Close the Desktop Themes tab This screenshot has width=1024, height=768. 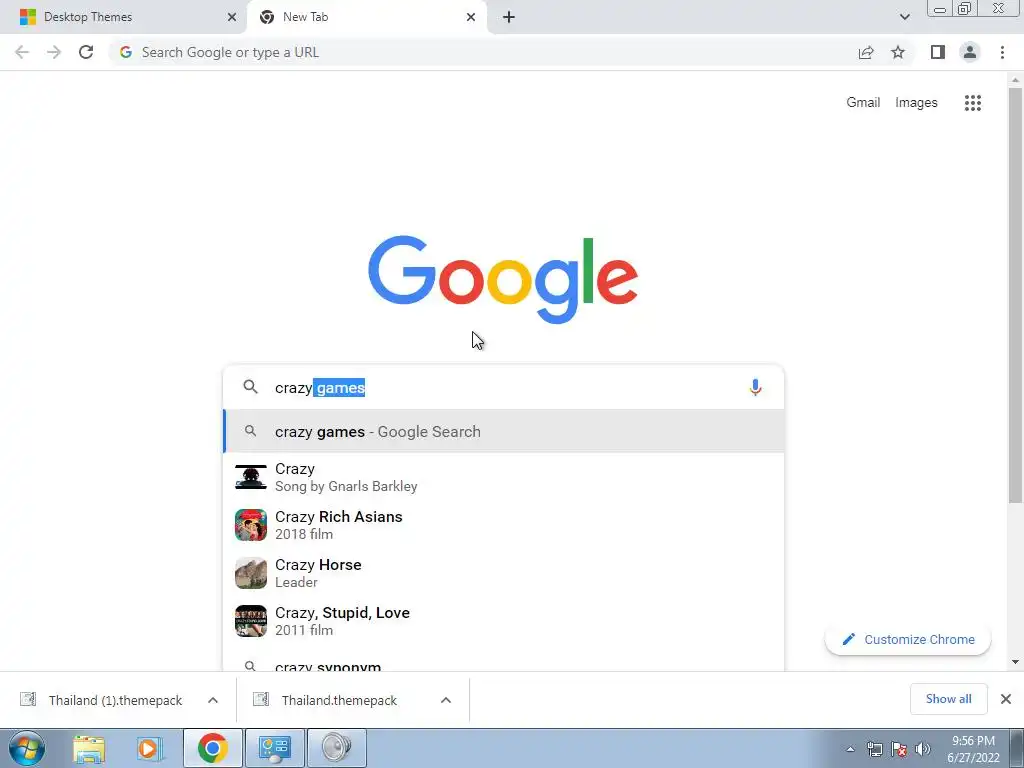(232, 17)
